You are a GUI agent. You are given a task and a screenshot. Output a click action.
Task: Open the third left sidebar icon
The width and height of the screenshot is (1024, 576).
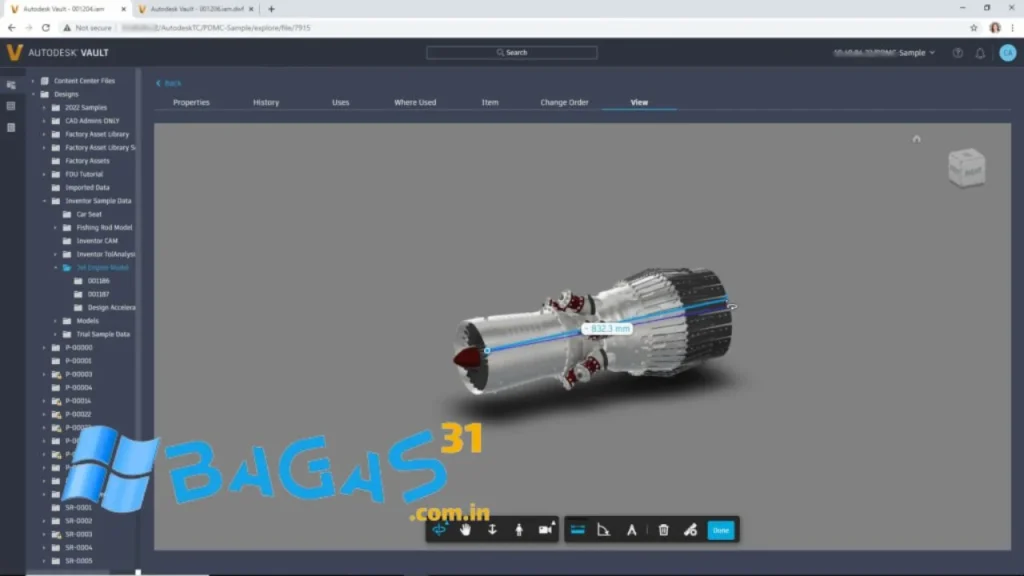[x=11, y=127]
